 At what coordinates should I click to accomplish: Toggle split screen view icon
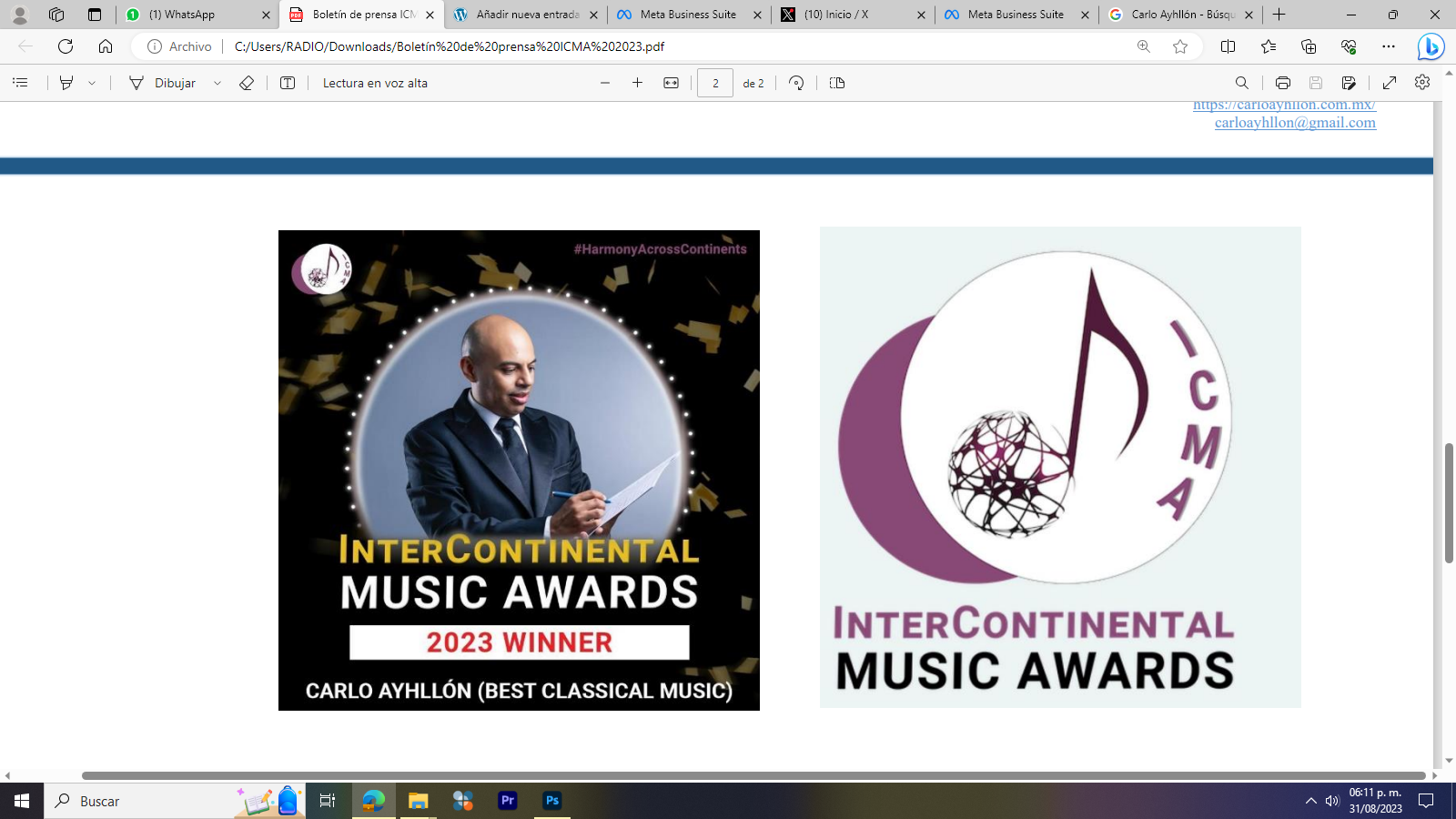point(1228,46)
